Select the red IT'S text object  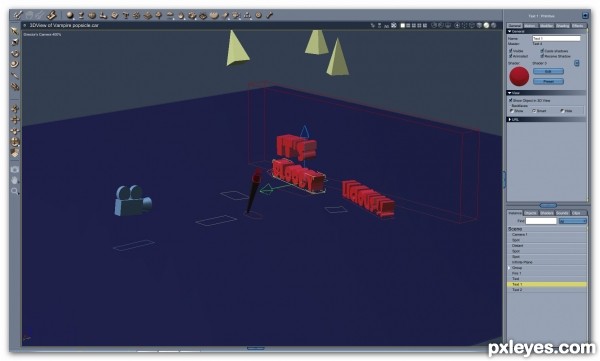296,147
